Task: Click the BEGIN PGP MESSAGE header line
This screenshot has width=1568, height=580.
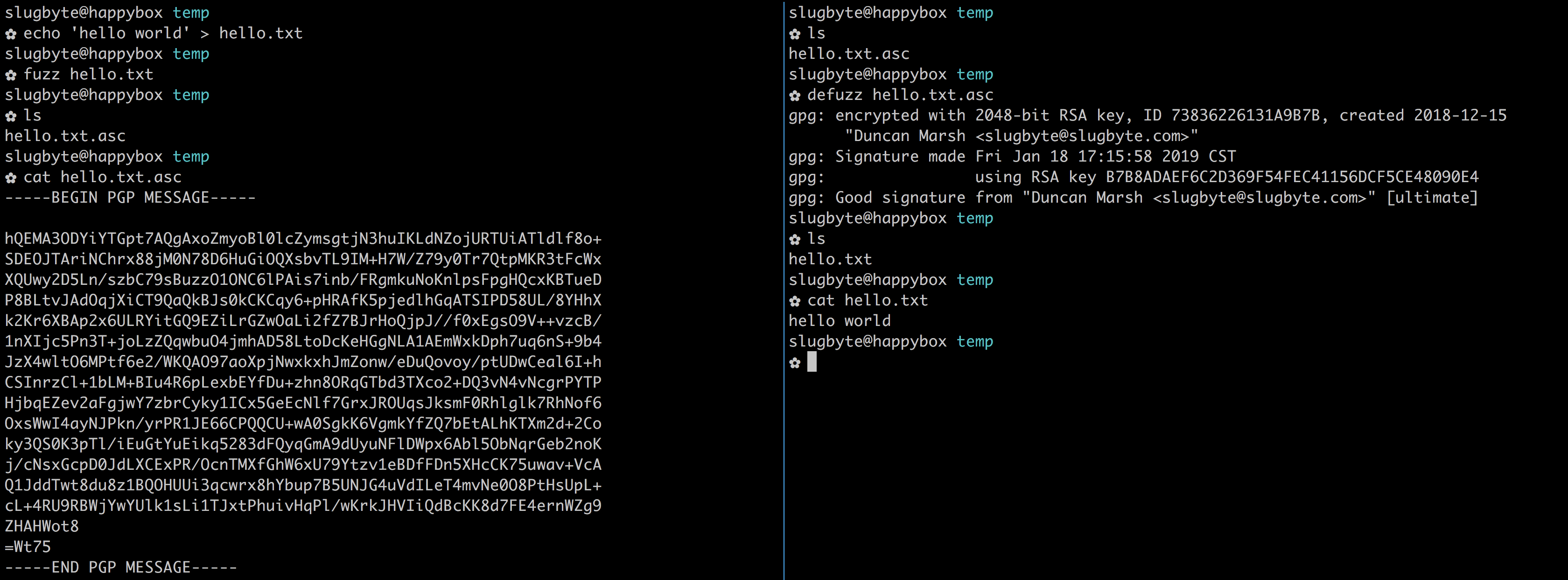Action: click(130, 198)
